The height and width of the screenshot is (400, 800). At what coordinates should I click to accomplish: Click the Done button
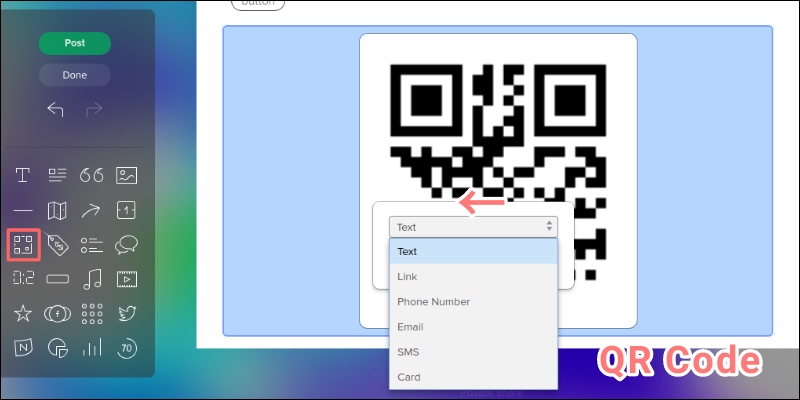click(74, 75)
